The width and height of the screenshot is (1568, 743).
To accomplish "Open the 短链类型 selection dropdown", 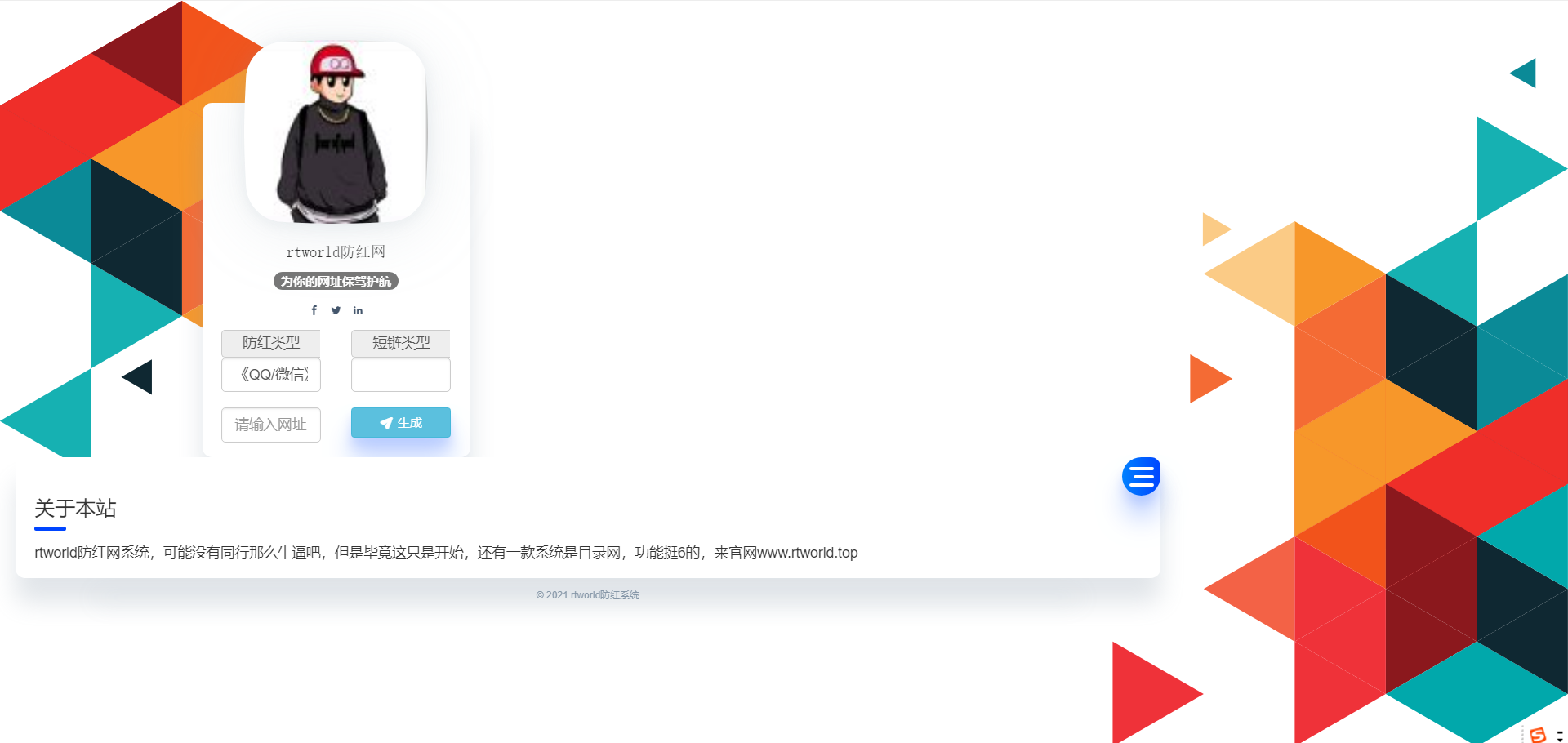I will click(x=400, y=343).
